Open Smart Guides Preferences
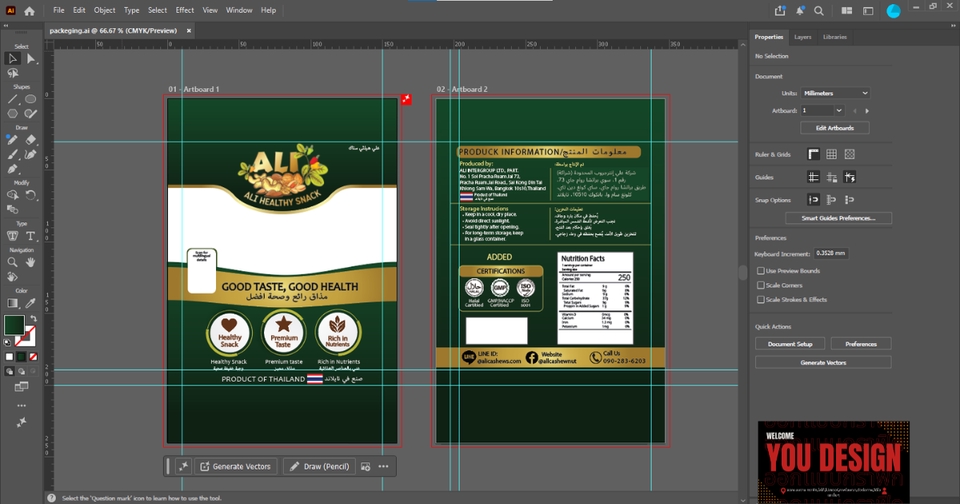Image resolution: width=960 pixels, height=504 pixels. [838, 218]
